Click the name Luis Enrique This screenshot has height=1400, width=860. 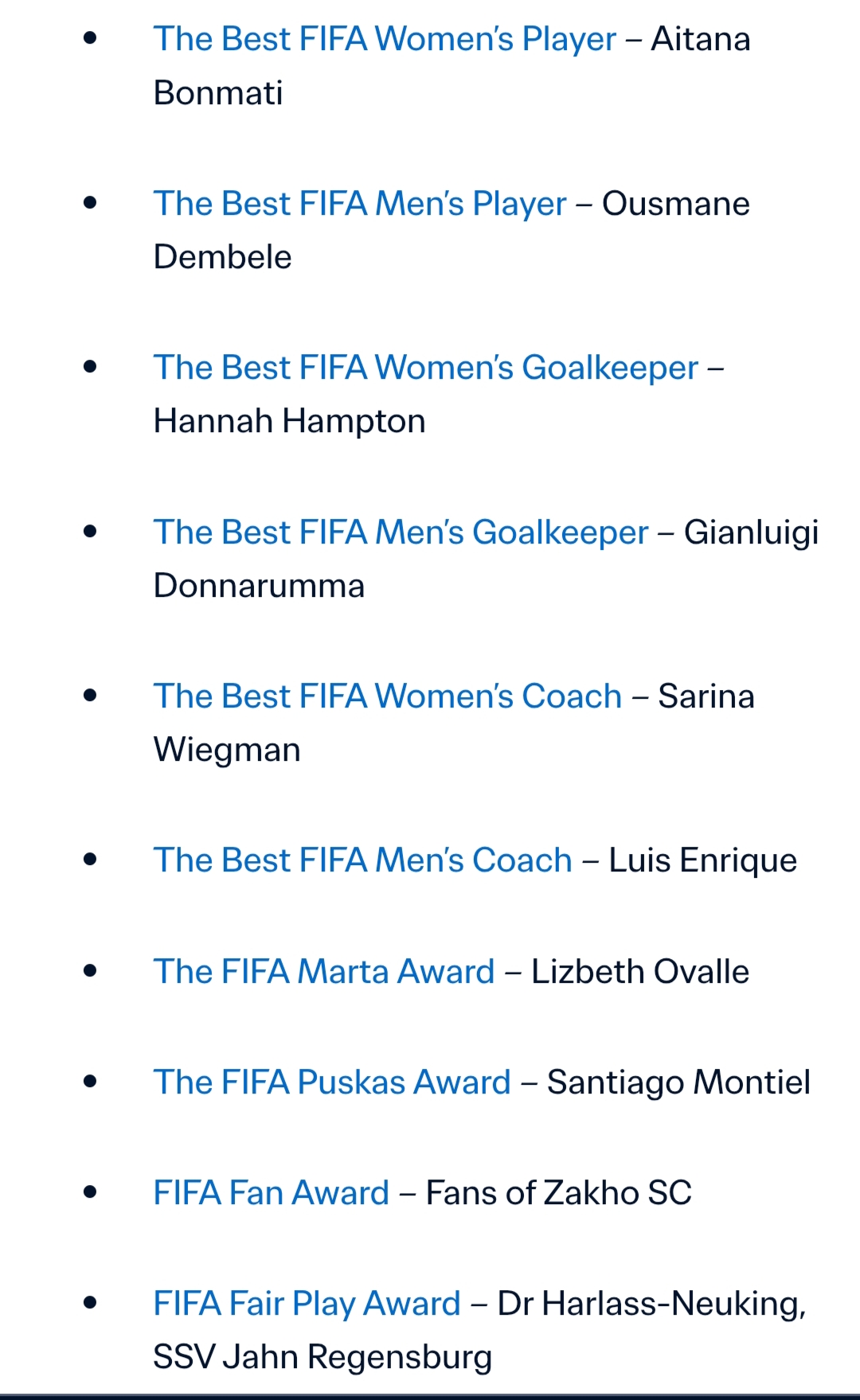(x=702, y=860)
